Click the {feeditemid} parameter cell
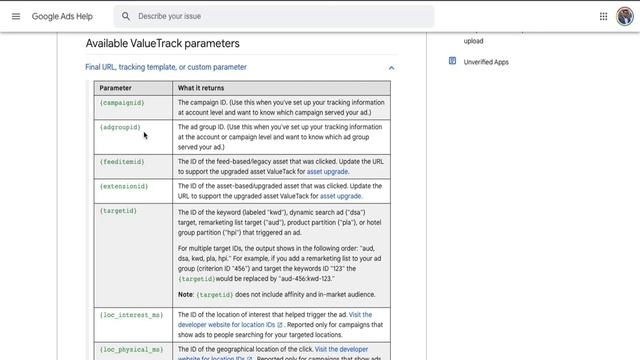Screen dimensions: 640x360 (x=133, y=167)
